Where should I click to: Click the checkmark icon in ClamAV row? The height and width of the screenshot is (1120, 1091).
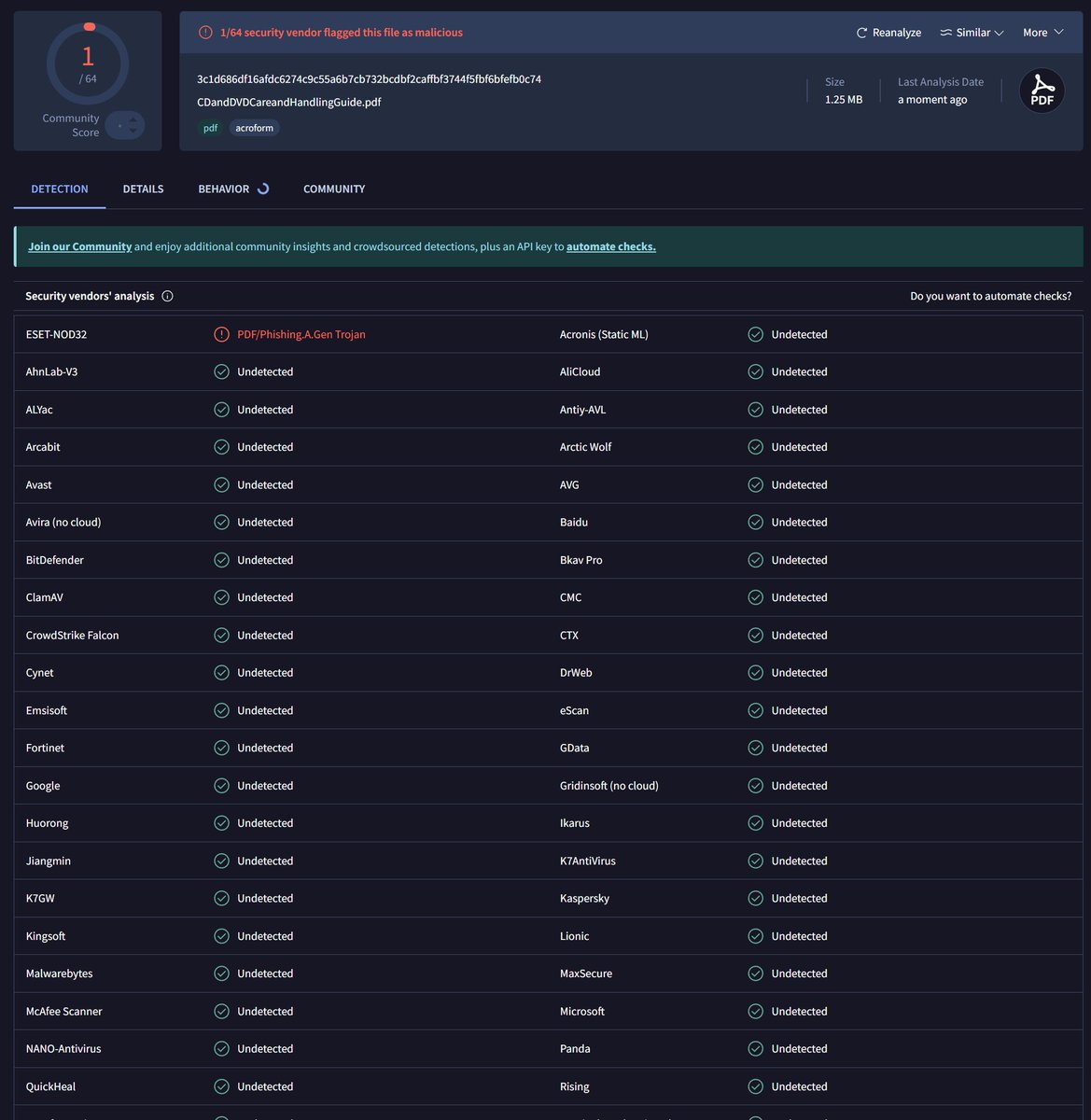[x=221, y=597]
